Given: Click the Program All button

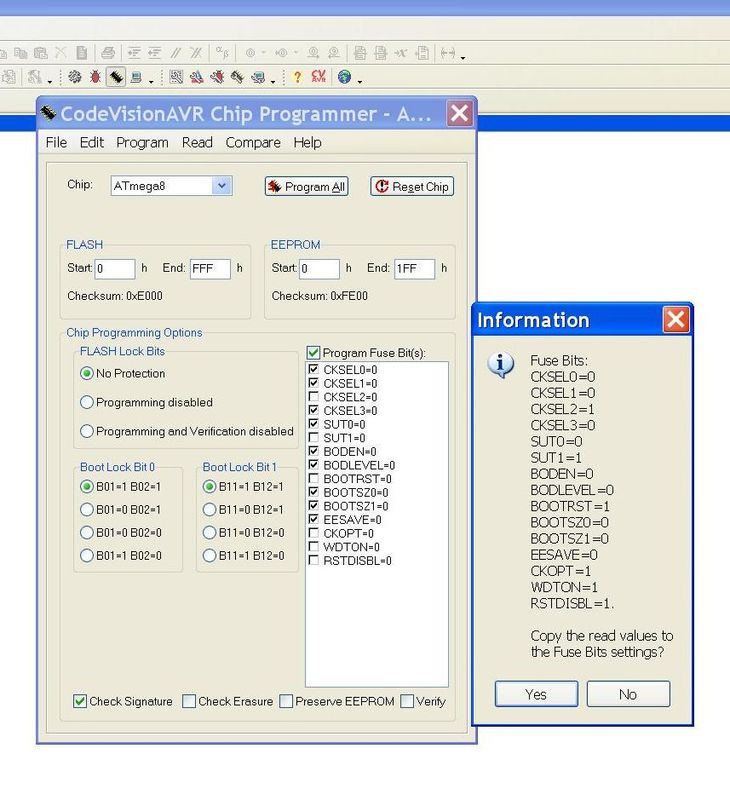Looking at the screenshot, I should (307, 186).
